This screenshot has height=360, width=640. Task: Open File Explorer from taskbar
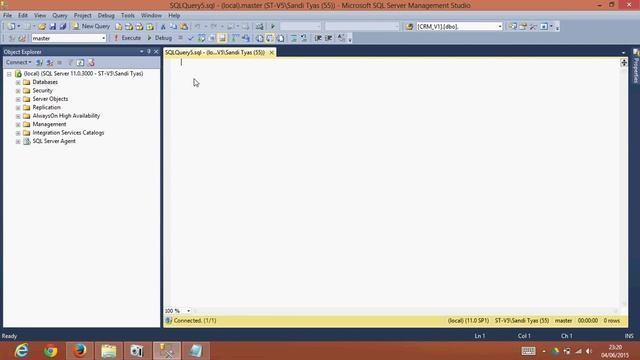109,351
